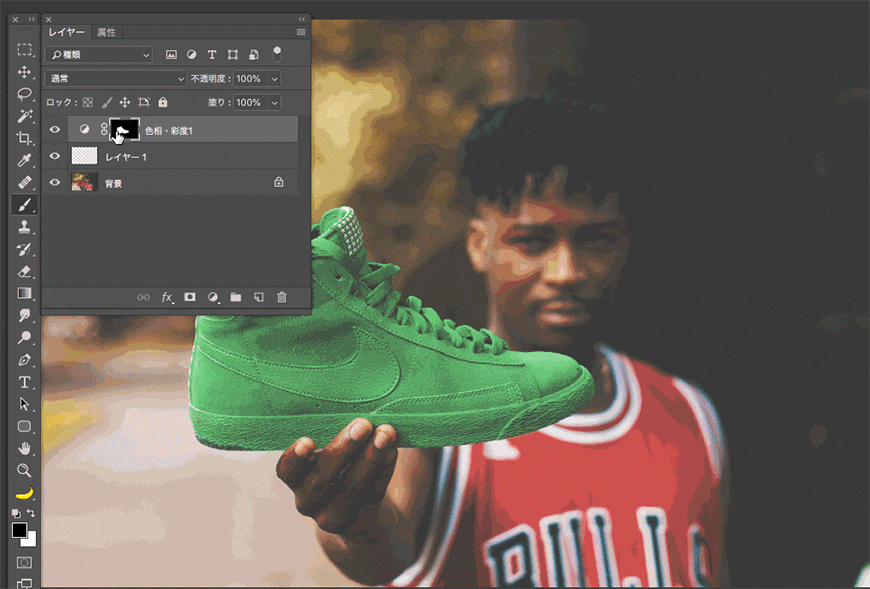Select the Smudge tool
The image size is (870, 589).
[24, 315]
